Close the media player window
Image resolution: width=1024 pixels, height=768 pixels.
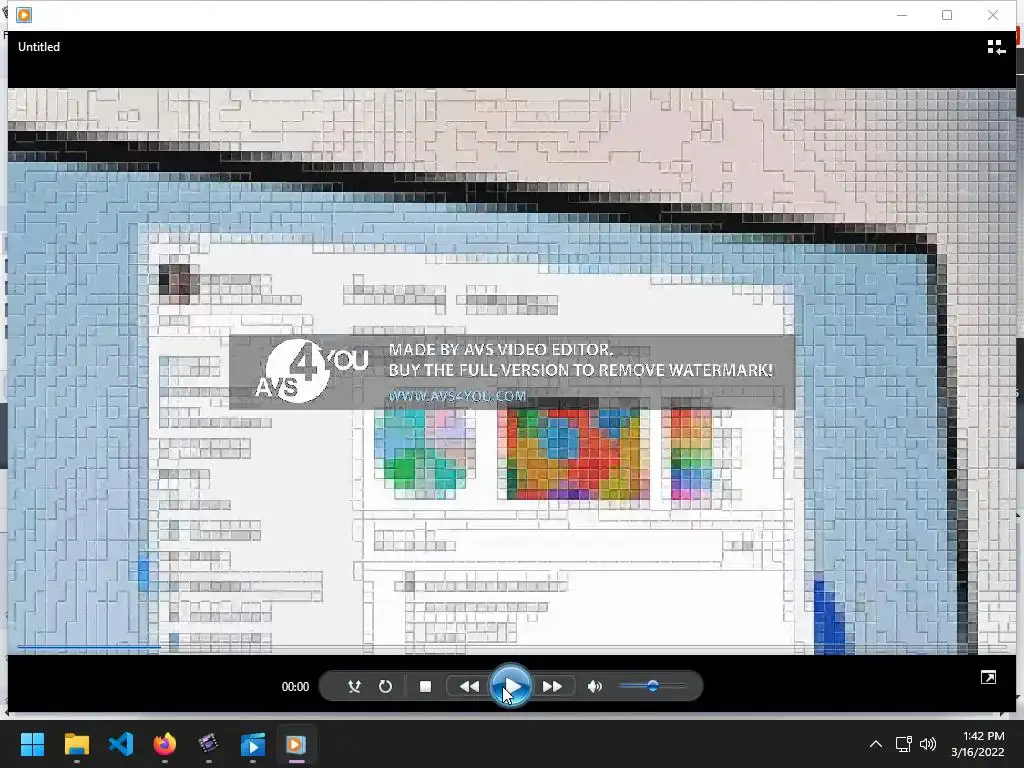(993, 15)
